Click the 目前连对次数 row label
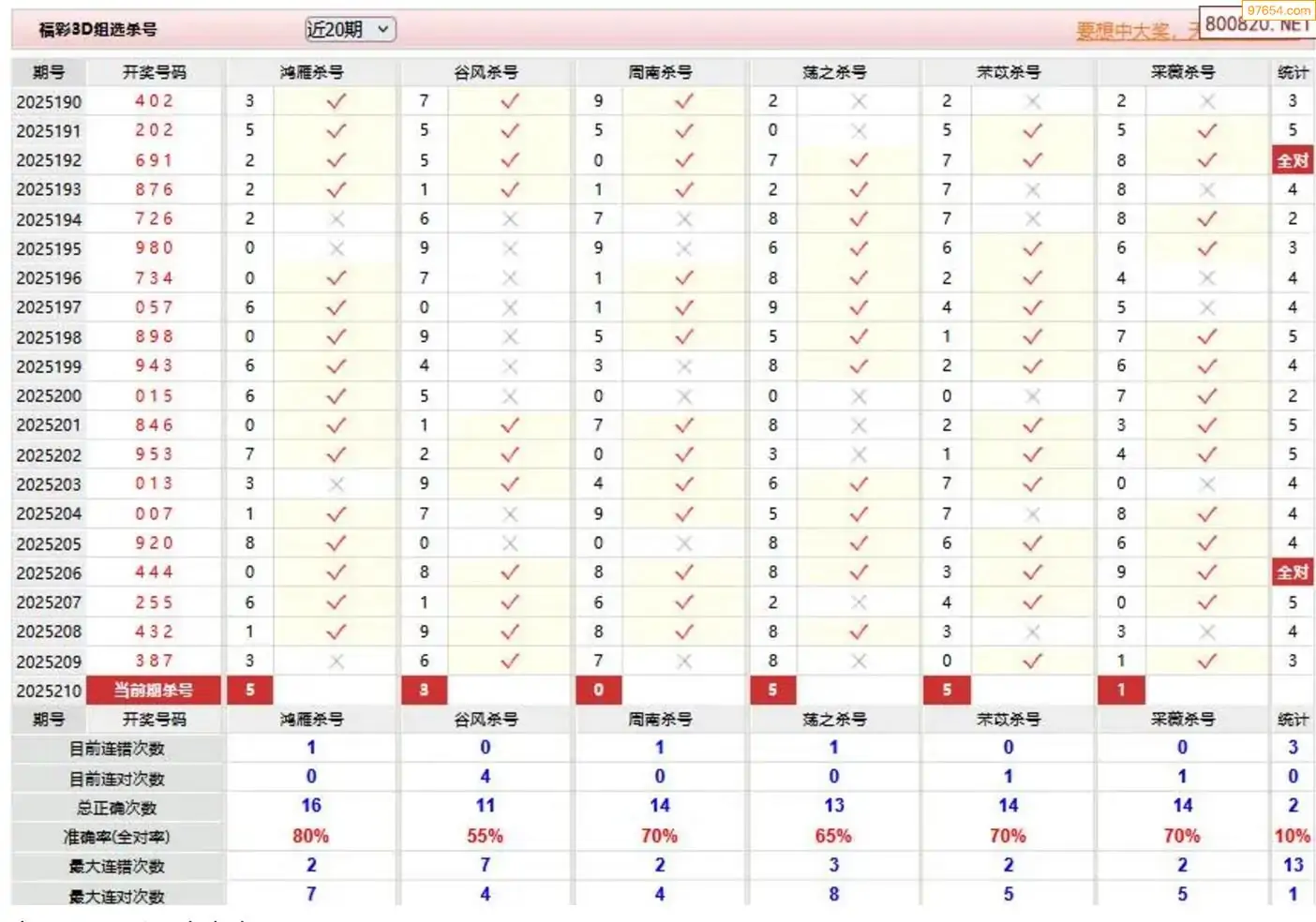1316x922 pixels. [117, 780]
